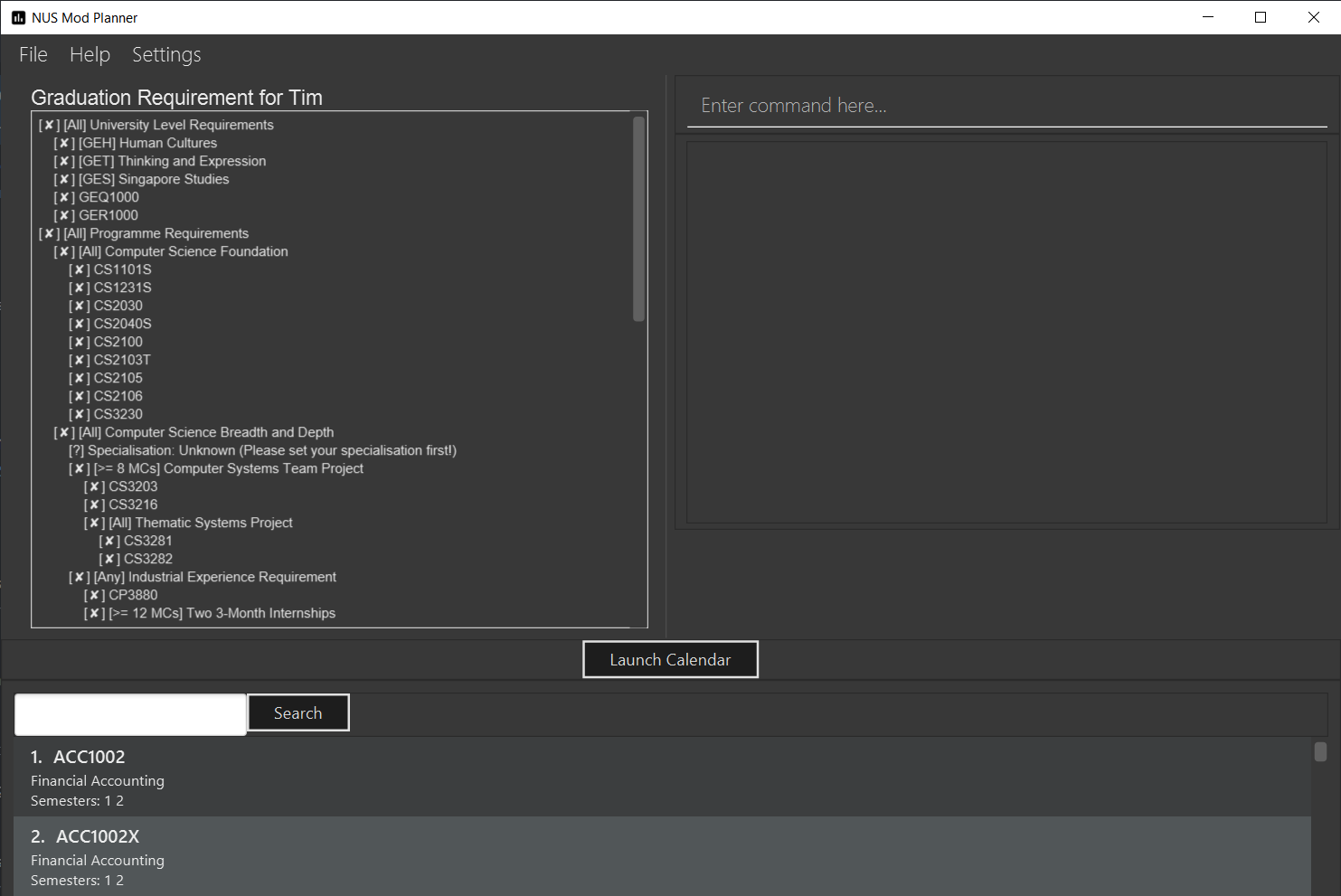Click the NUS Mod Planner title bar icon
Viewport: 1341px width, 896px height.
[18, 17]
